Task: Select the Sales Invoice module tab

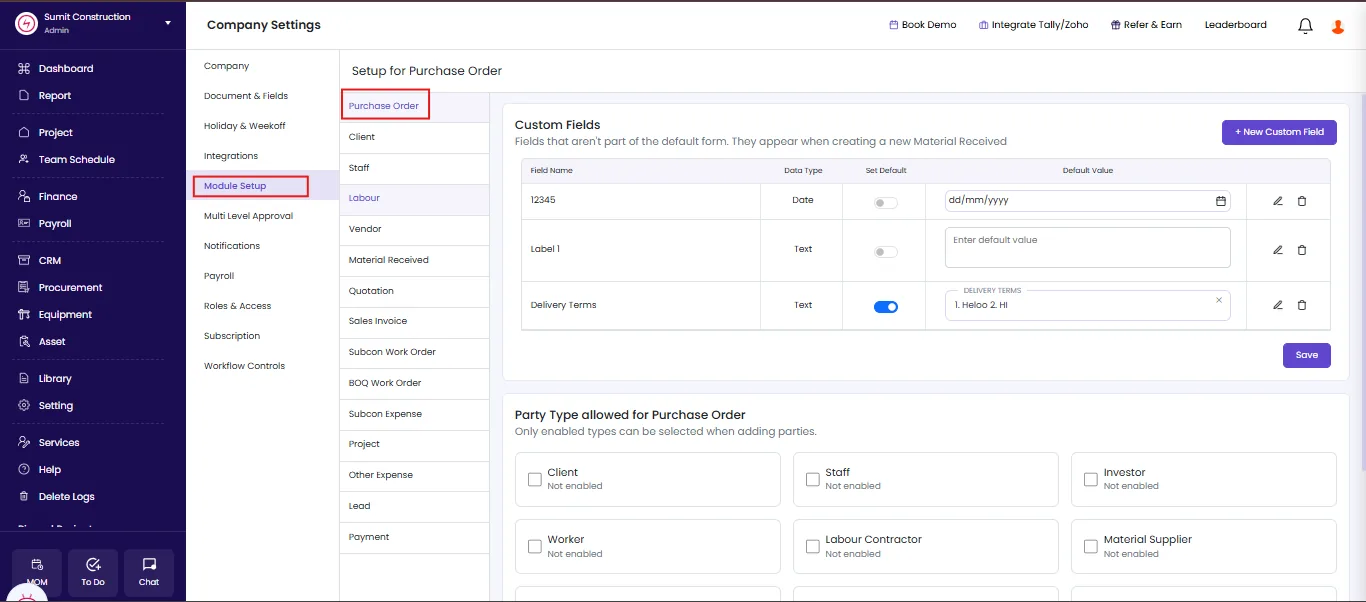Action: click(x=415, y=321)
